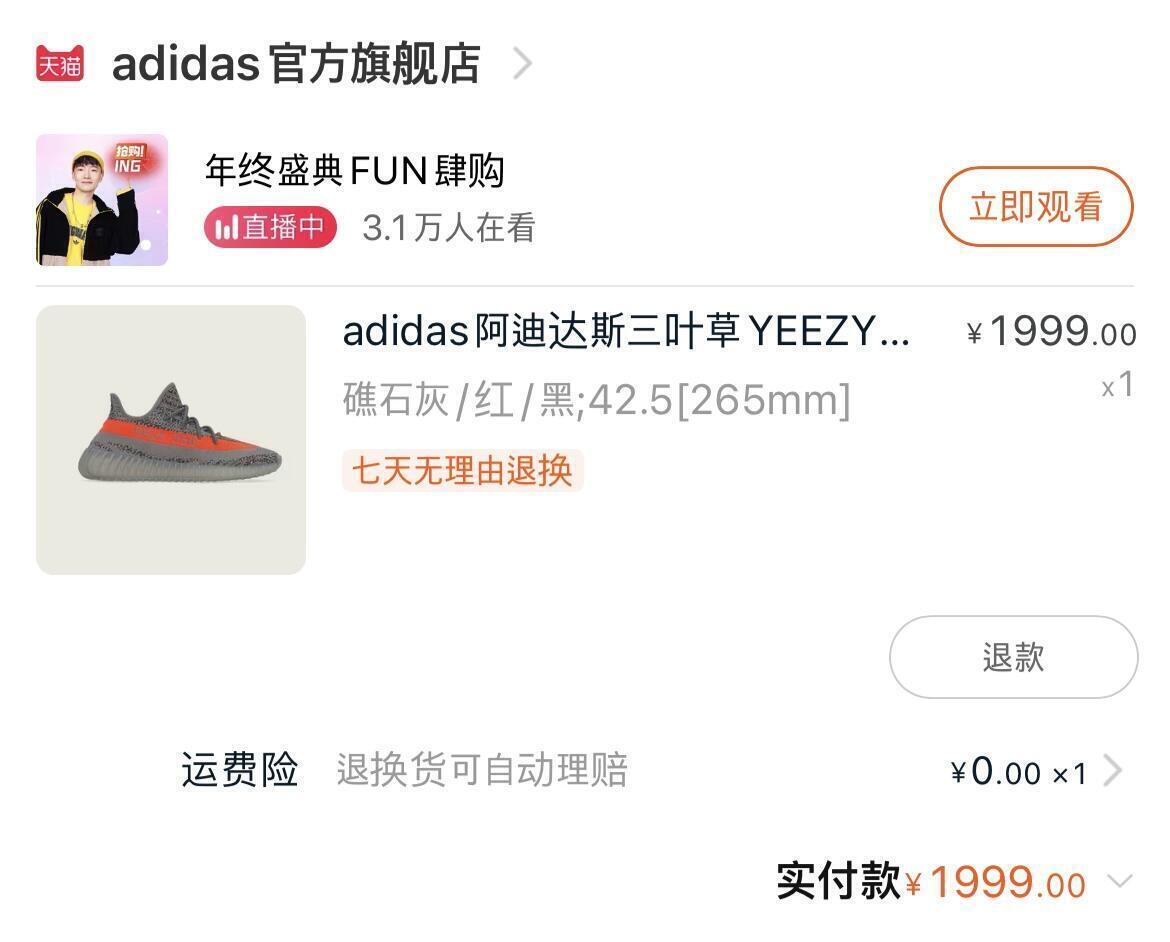1170x942 pixels.
Task: Click the adidas阿迪达斯三叶草 YEEZY product title
Action: point(626,331)
